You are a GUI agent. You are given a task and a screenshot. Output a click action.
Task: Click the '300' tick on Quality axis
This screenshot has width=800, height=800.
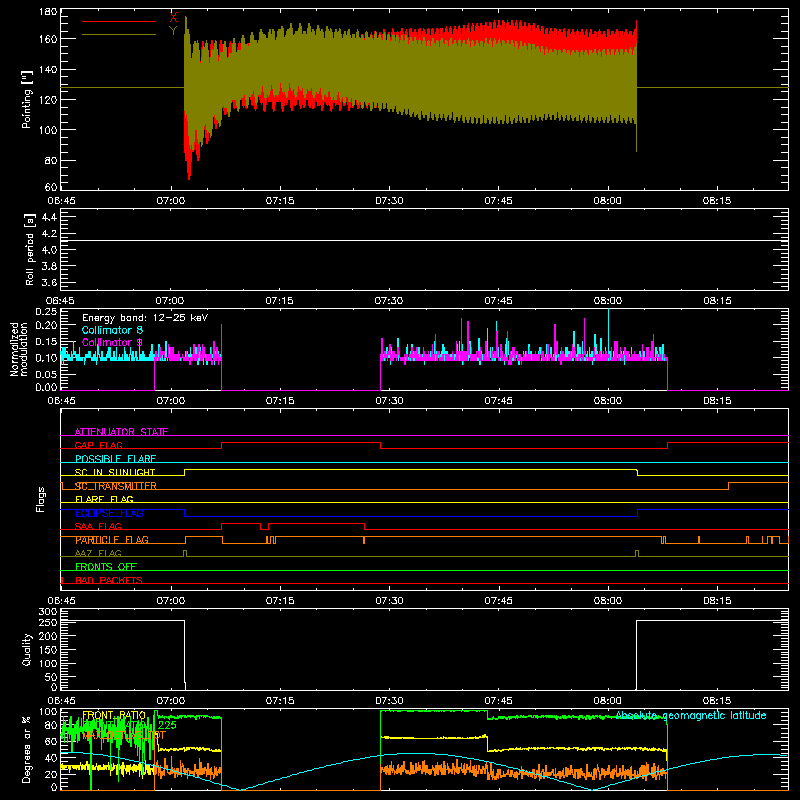pyautogui.click(x=48, y=612)
